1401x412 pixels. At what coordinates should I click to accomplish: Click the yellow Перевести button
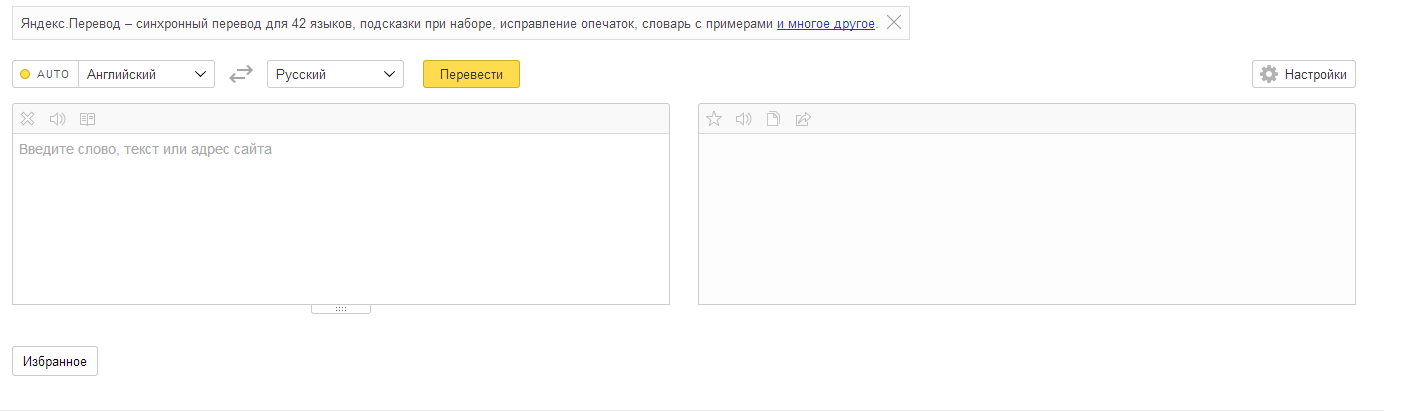pos(471,74)
